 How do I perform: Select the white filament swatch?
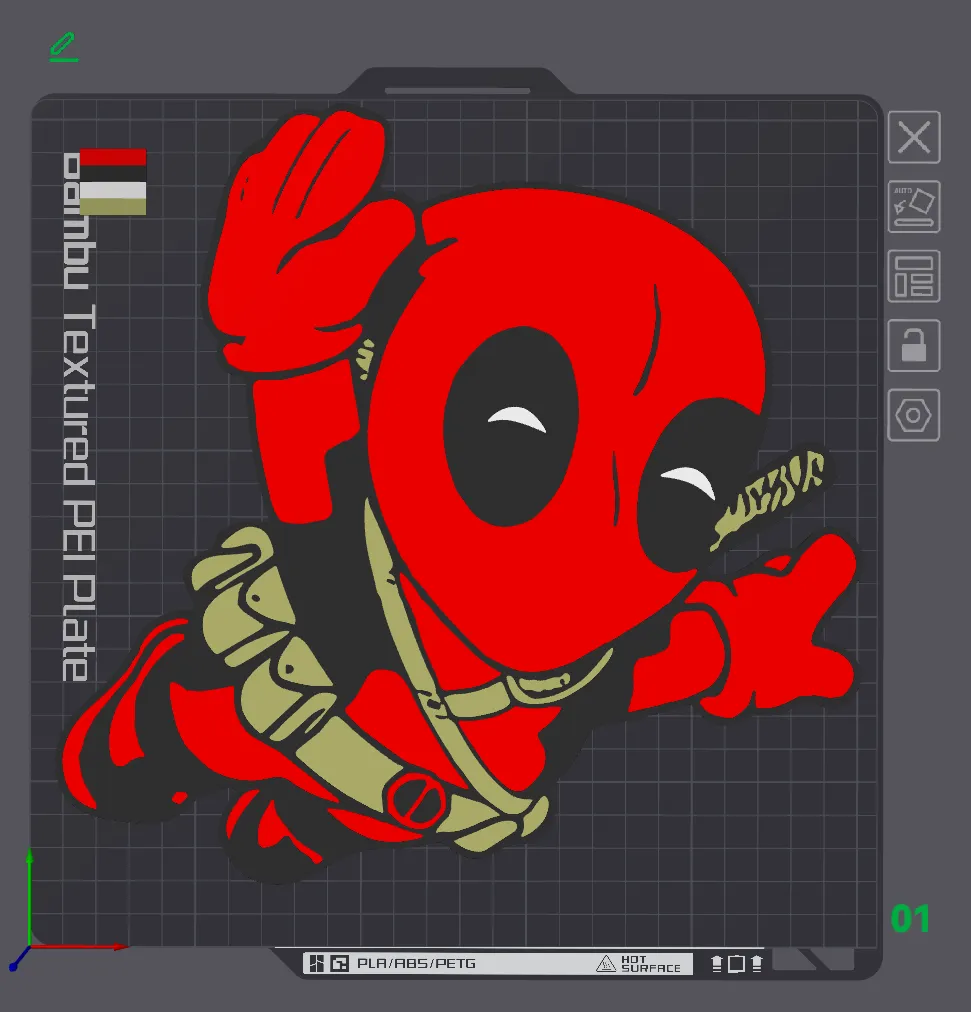(115, 188)
